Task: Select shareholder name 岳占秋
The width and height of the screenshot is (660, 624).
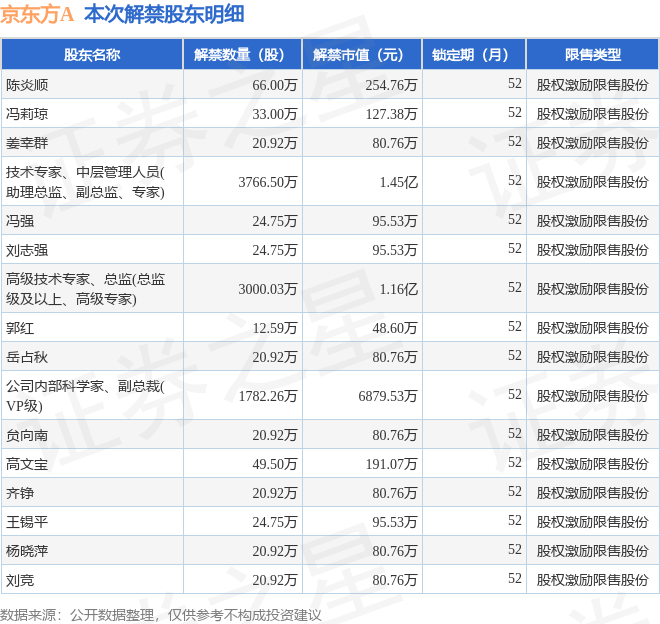Action: pos(27,357)
